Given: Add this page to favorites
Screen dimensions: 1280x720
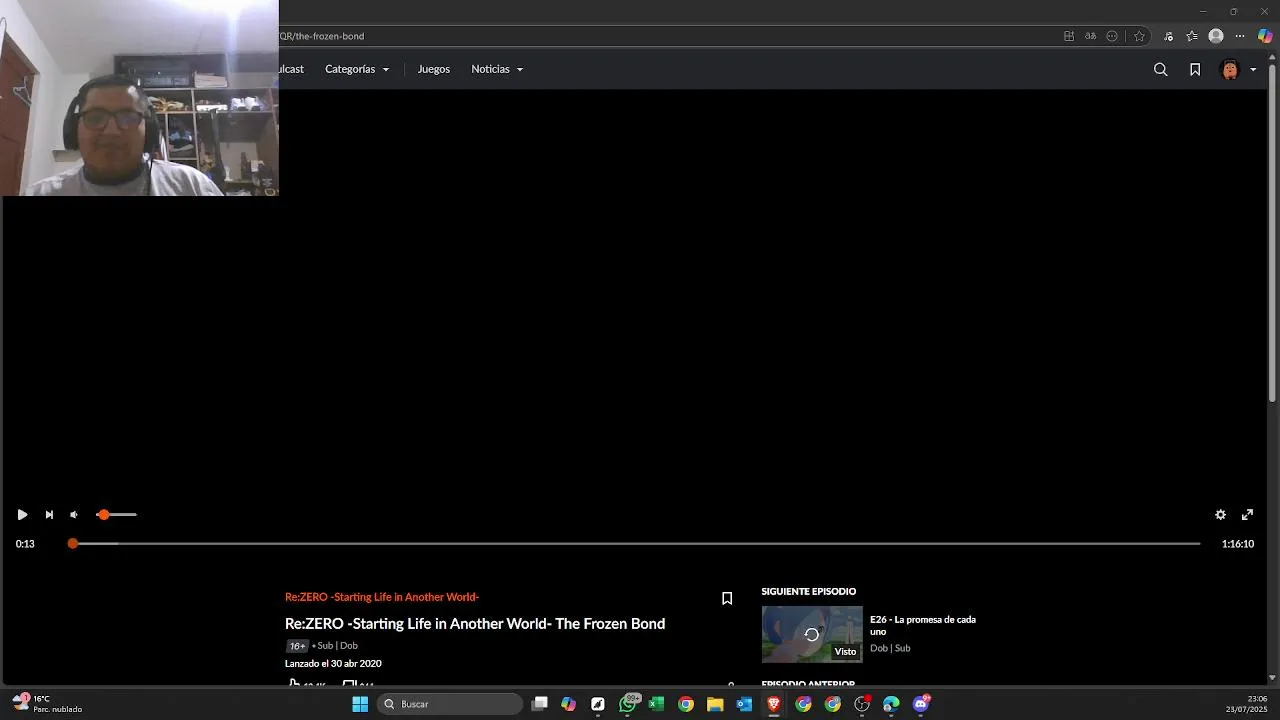Looking at the screenshot, I should point(1139,36).
